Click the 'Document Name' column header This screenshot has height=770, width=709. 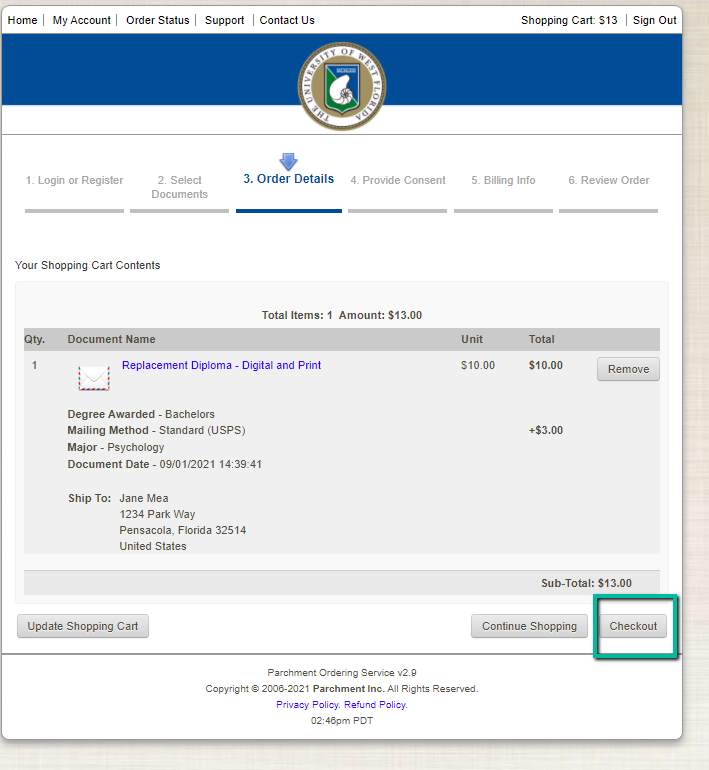pos(111,339)
